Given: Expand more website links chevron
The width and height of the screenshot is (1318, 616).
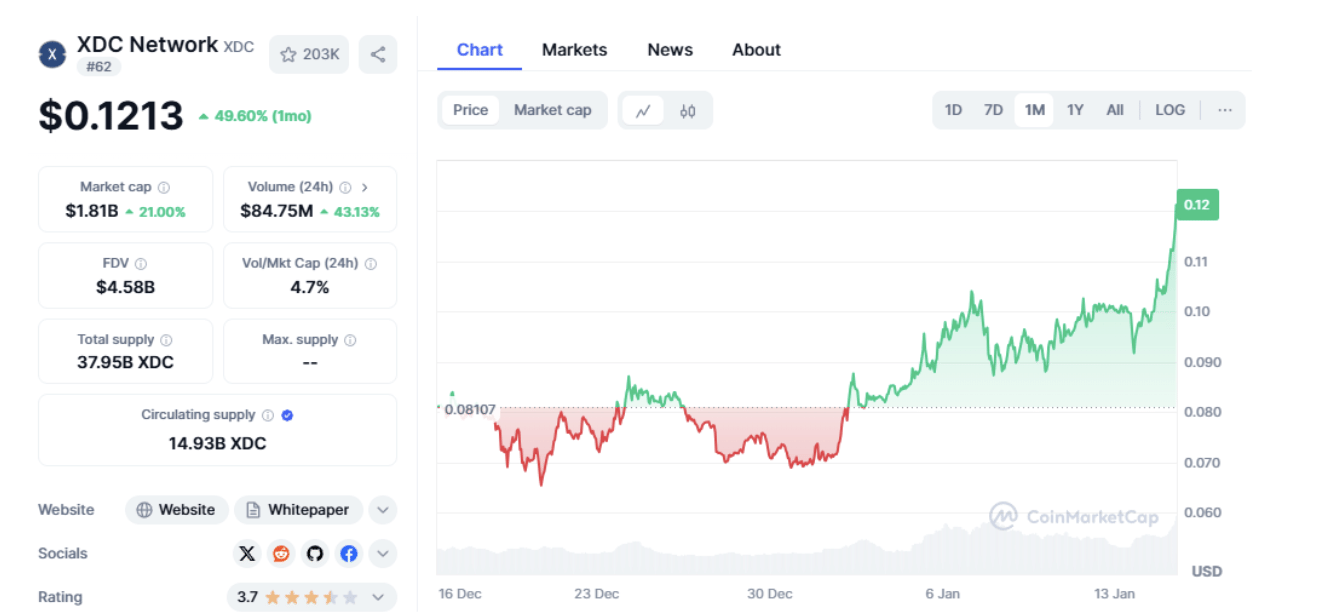Looking at the screenshot, I should [x=383, y=510].
